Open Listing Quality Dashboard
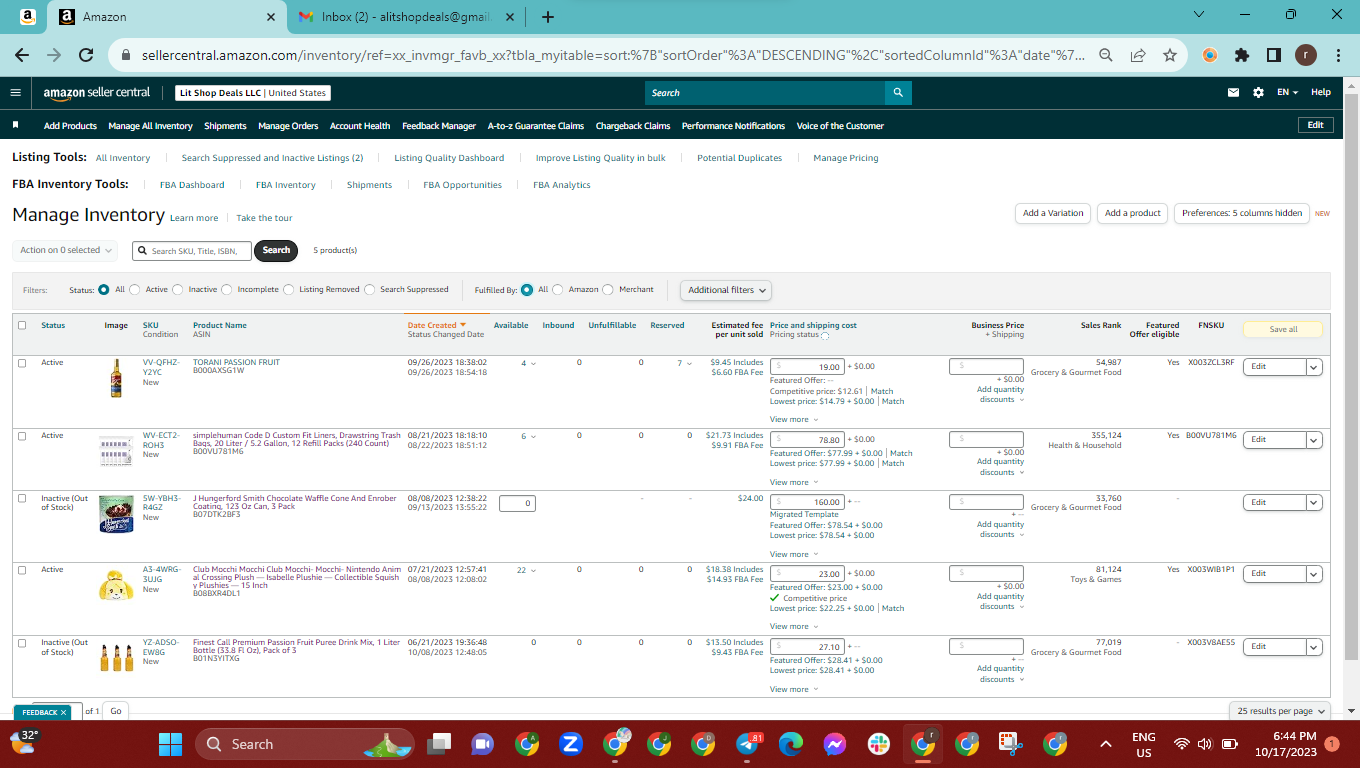The width and height of the screenshot is (1360, 768). pos(449,158)
